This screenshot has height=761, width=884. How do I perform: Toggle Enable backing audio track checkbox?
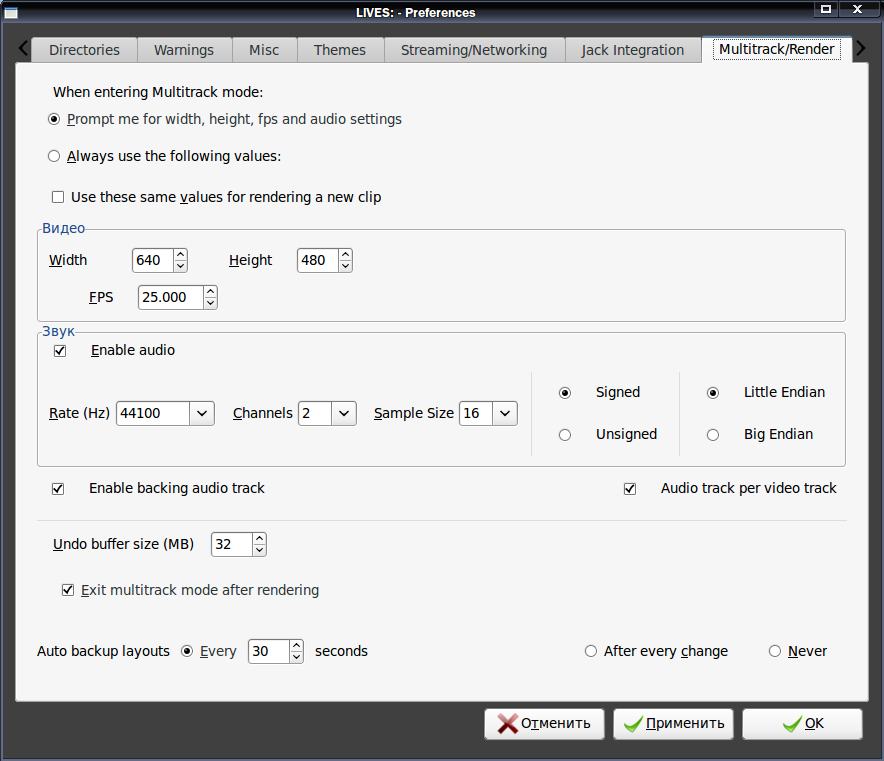(58, 489)
